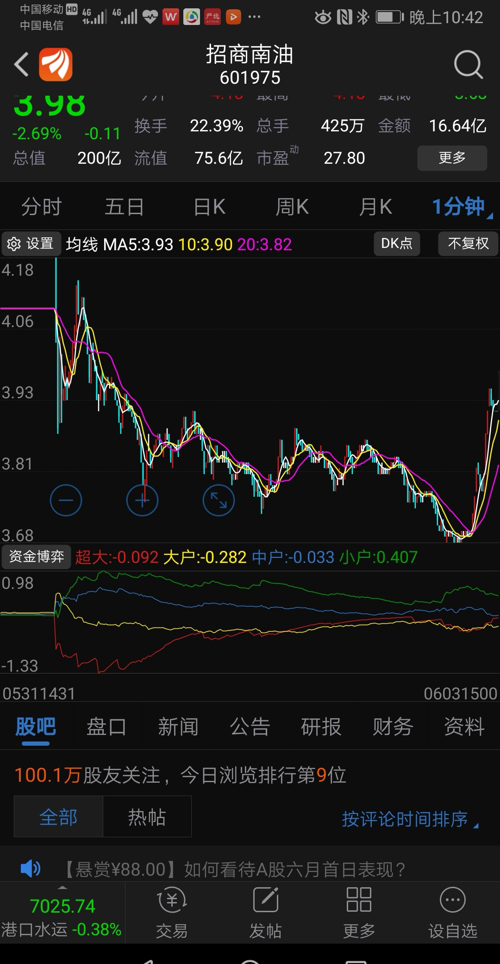This screenshot has height=964, width=500.
Task: Toggle the DK点 indicator
Action: click(x=397, y=243)
